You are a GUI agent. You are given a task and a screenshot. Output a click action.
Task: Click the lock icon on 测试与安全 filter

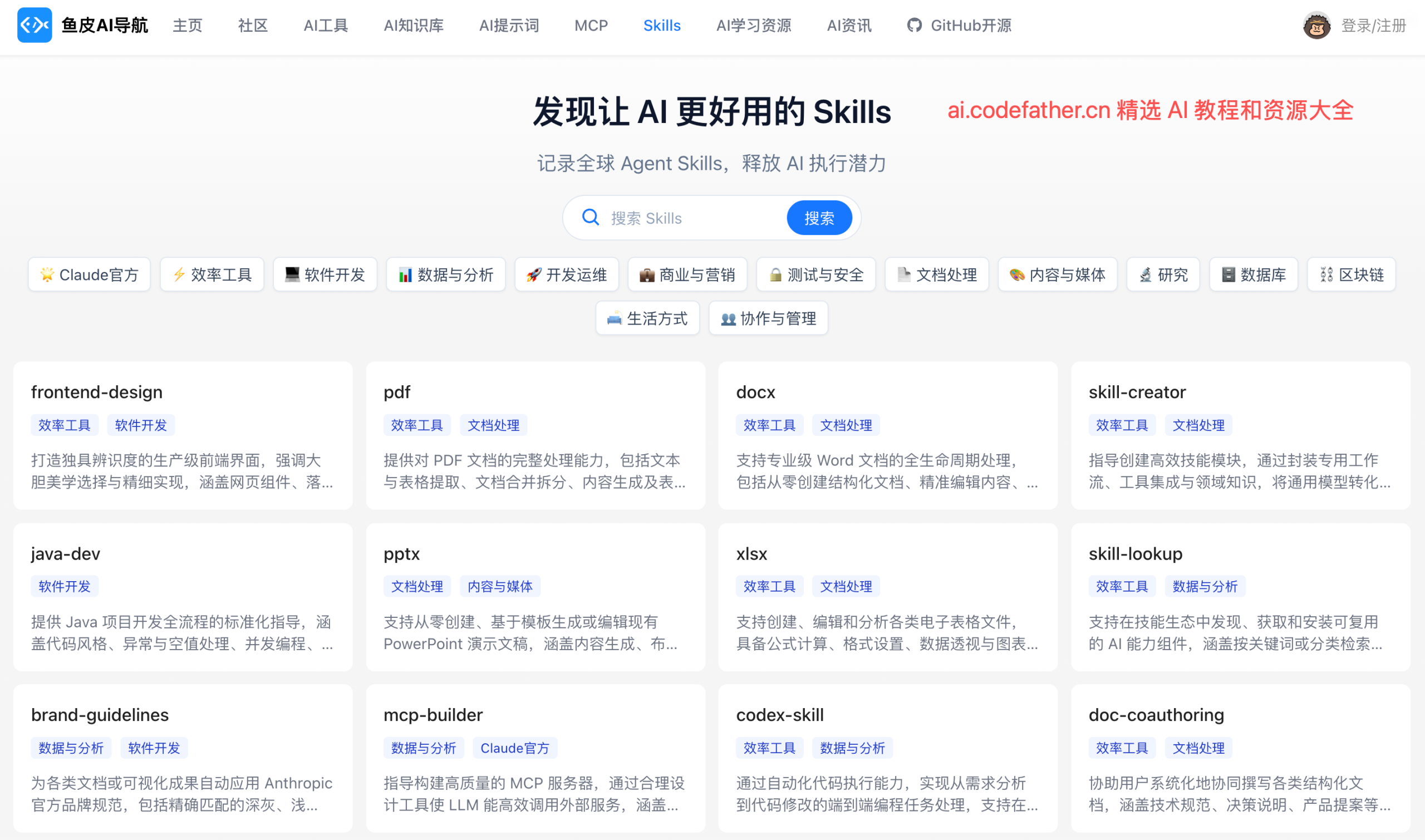[x=775, y=274]
